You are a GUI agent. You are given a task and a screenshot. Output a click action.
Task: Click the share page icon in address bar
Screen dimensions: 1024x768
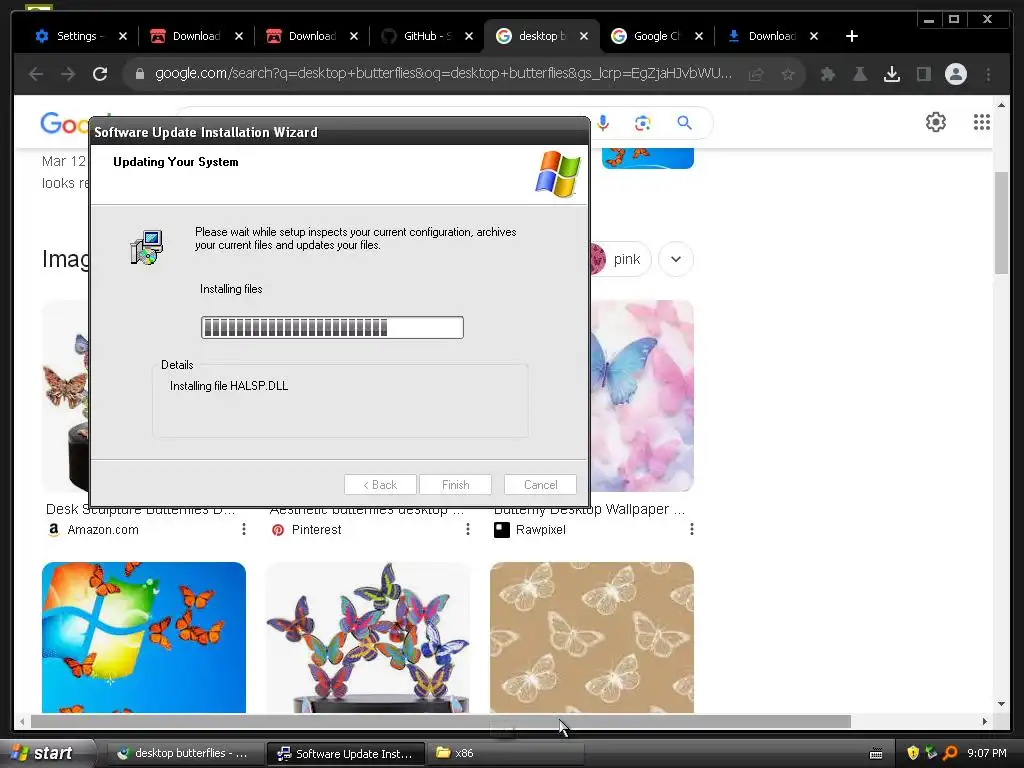point(756,74)
